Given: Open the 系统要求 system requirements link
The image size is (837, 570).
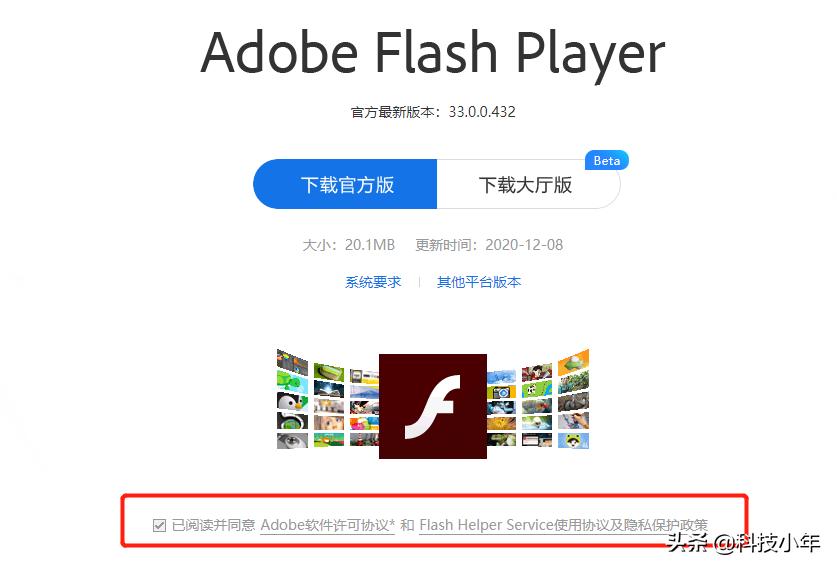Looking at the screenshot, I should 373,282.
